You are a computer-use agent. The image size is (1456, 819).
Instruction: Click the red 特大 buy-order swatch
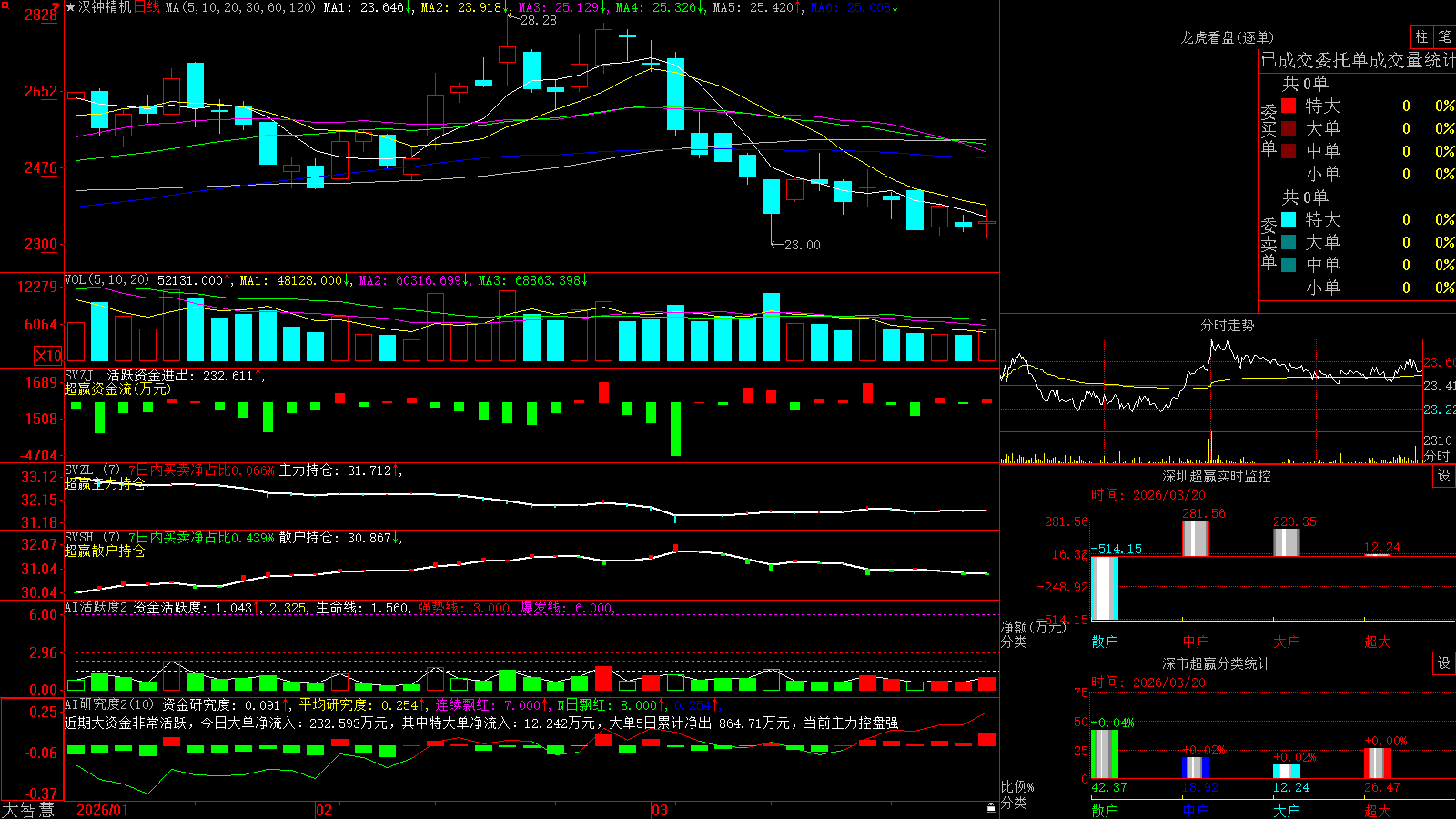[1289, 106]
